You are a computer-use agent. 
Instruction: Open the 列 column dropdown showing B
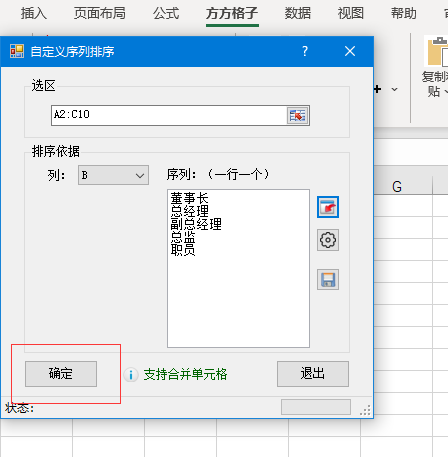click(113, 175)
